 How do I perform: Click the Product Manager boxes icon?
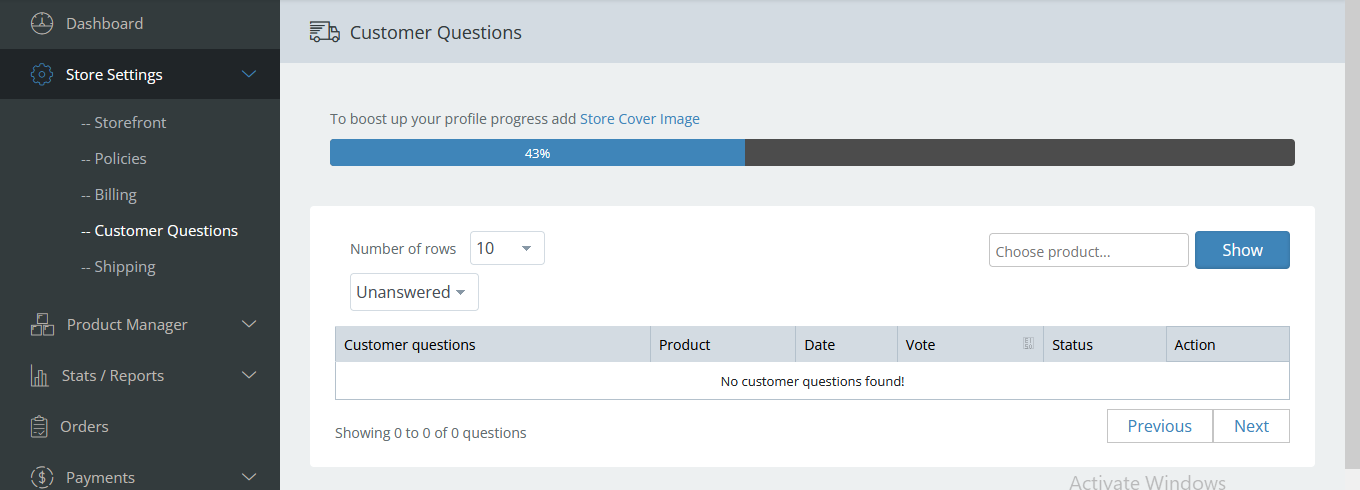coord(42,324)
